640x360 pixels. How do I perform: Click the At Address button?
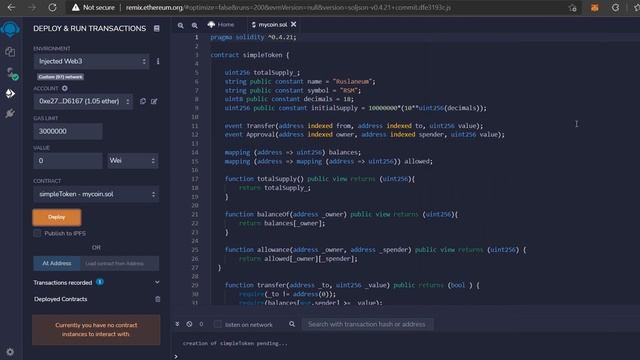[x=57, y=263]
